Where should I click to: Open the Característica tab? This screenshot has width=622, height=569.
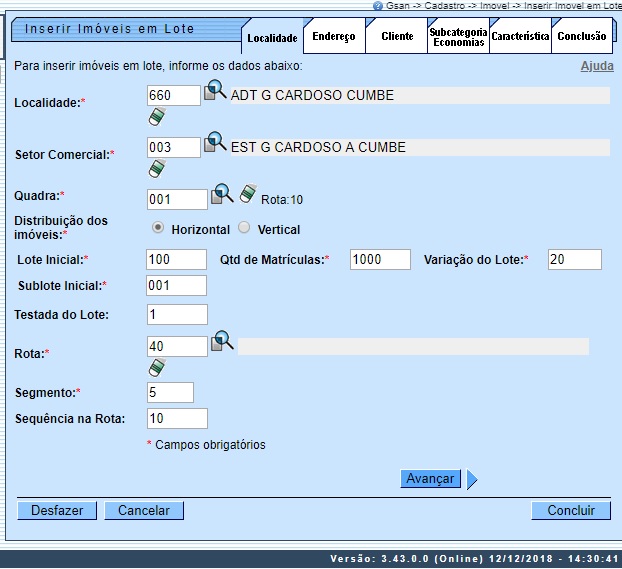click(x=520, y=37)
